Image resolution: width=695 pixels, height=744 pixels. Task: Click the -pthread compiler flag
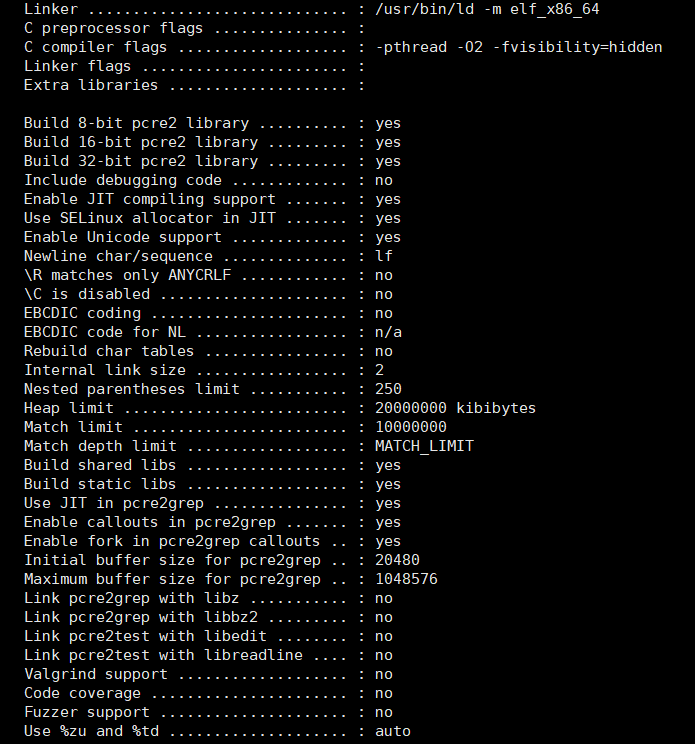(x=411, y=47)
